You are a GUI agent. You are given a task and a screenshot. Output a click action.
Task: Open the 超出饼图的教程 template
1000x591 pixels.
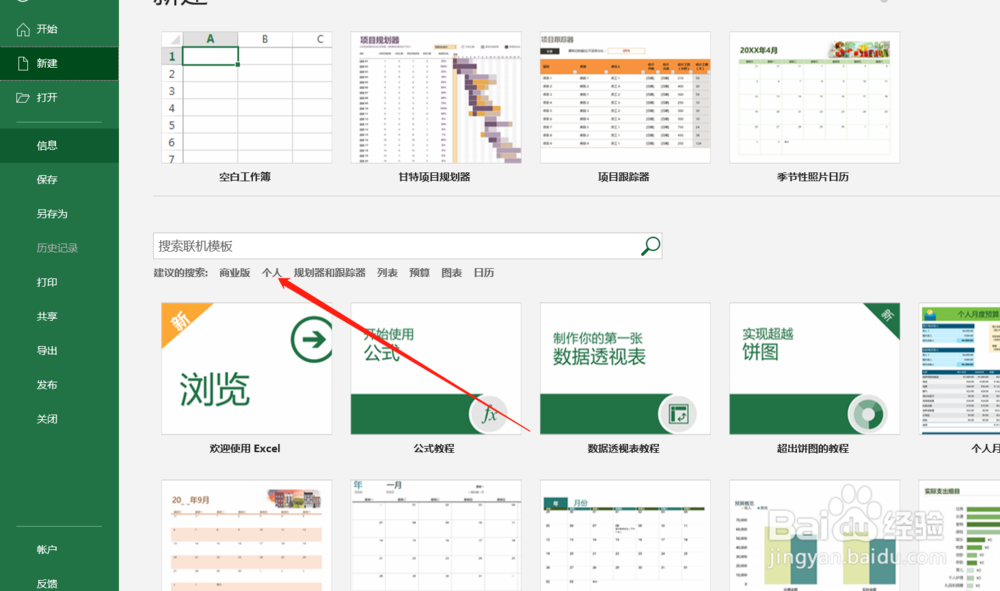[x=814, y=368]
